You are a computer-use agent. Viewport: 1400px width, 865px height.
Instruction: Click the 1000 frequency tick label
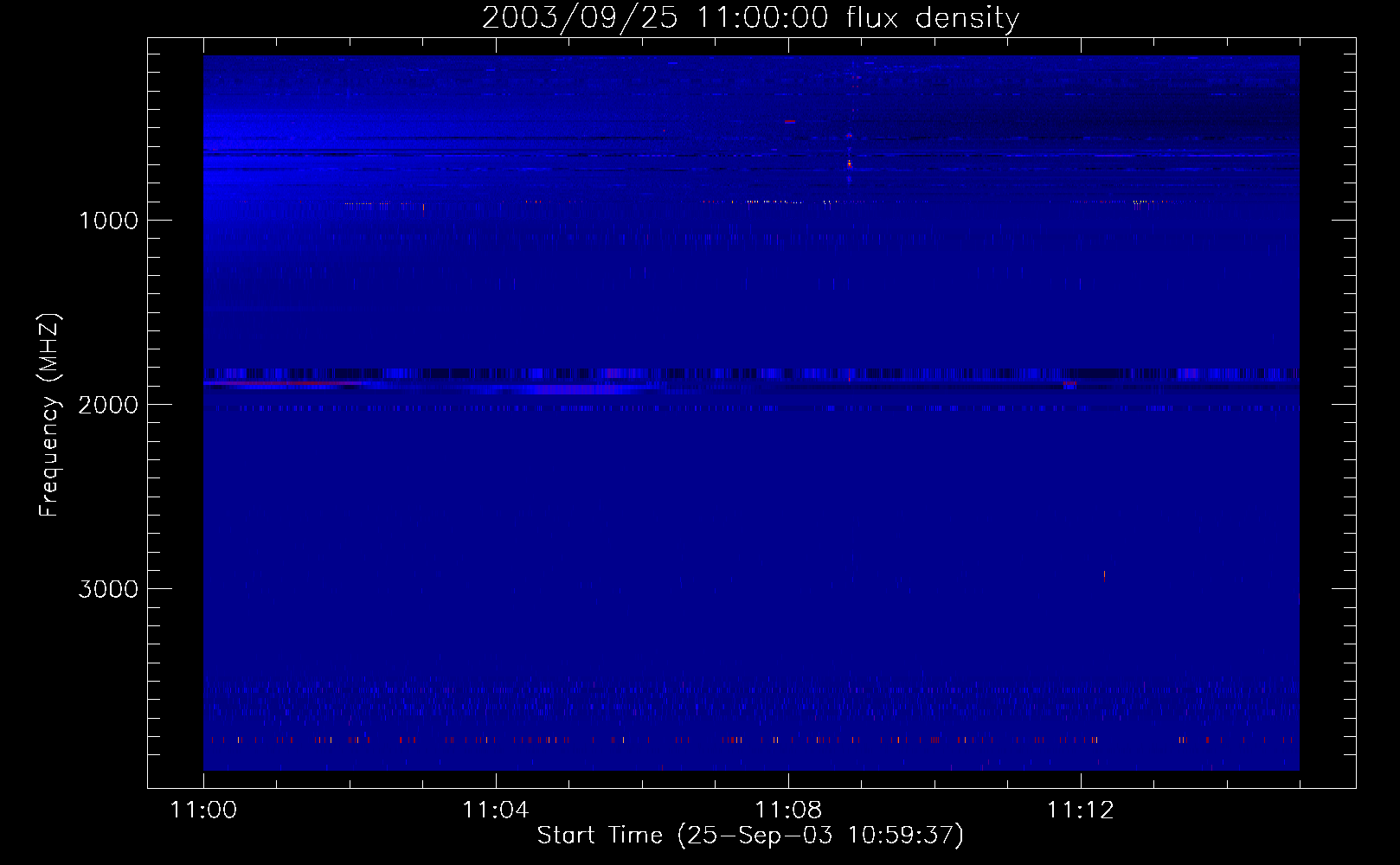[x=108, y=221]
